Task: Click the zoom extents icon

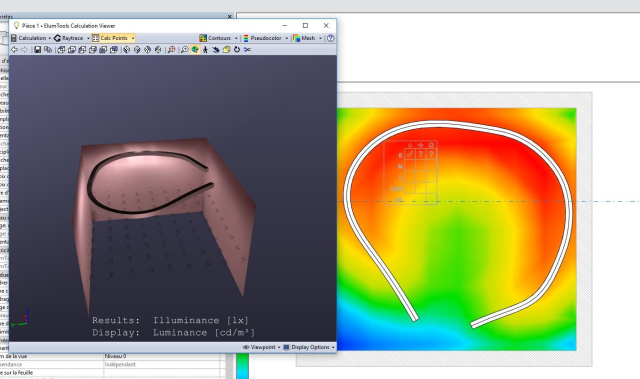Action: click(171, 49)
